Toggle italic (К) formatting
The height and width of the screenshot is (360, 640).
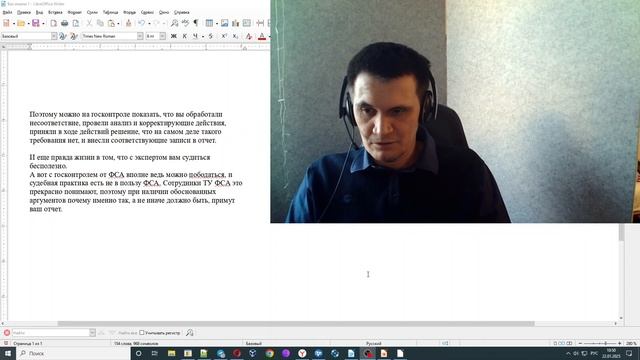pyautogui.click(x=184, y=36)
